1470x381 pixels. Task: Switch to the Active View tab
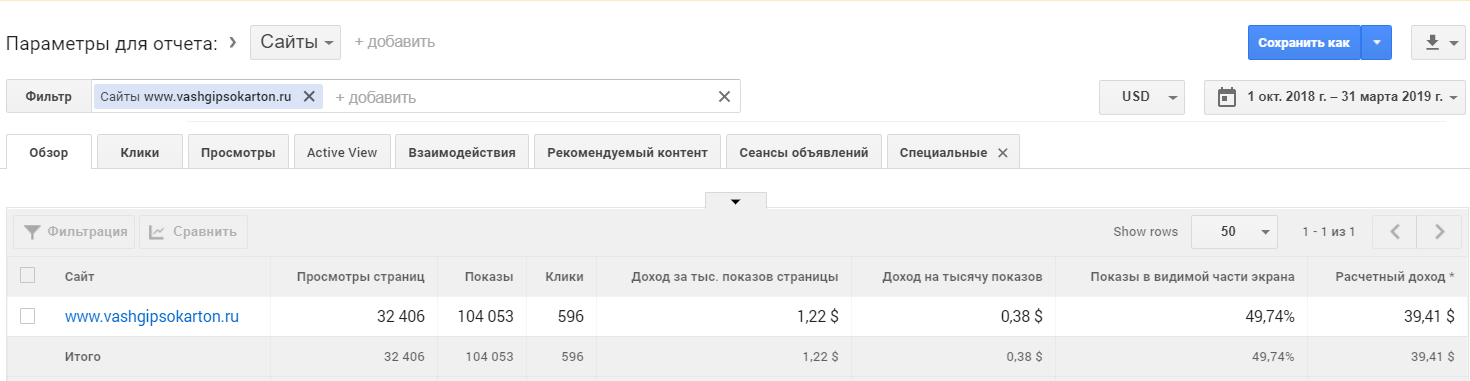pyautogui.click(x=342, y=153)
